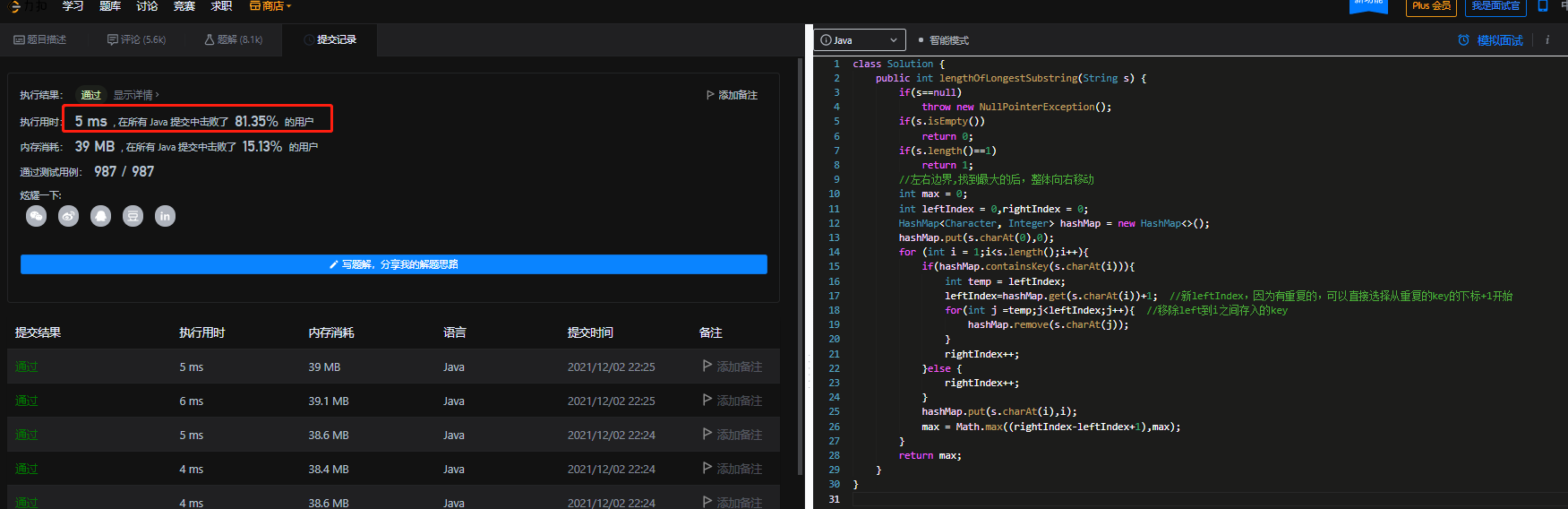Click the pencil icon on 写题解 bar

point(334,264)
